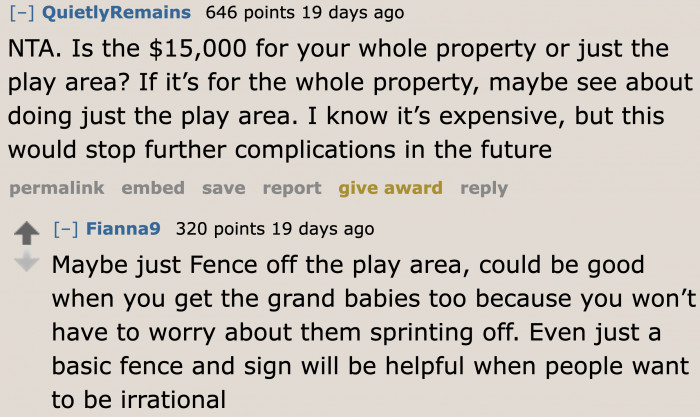Click the 320 points score

click(220, 229)
